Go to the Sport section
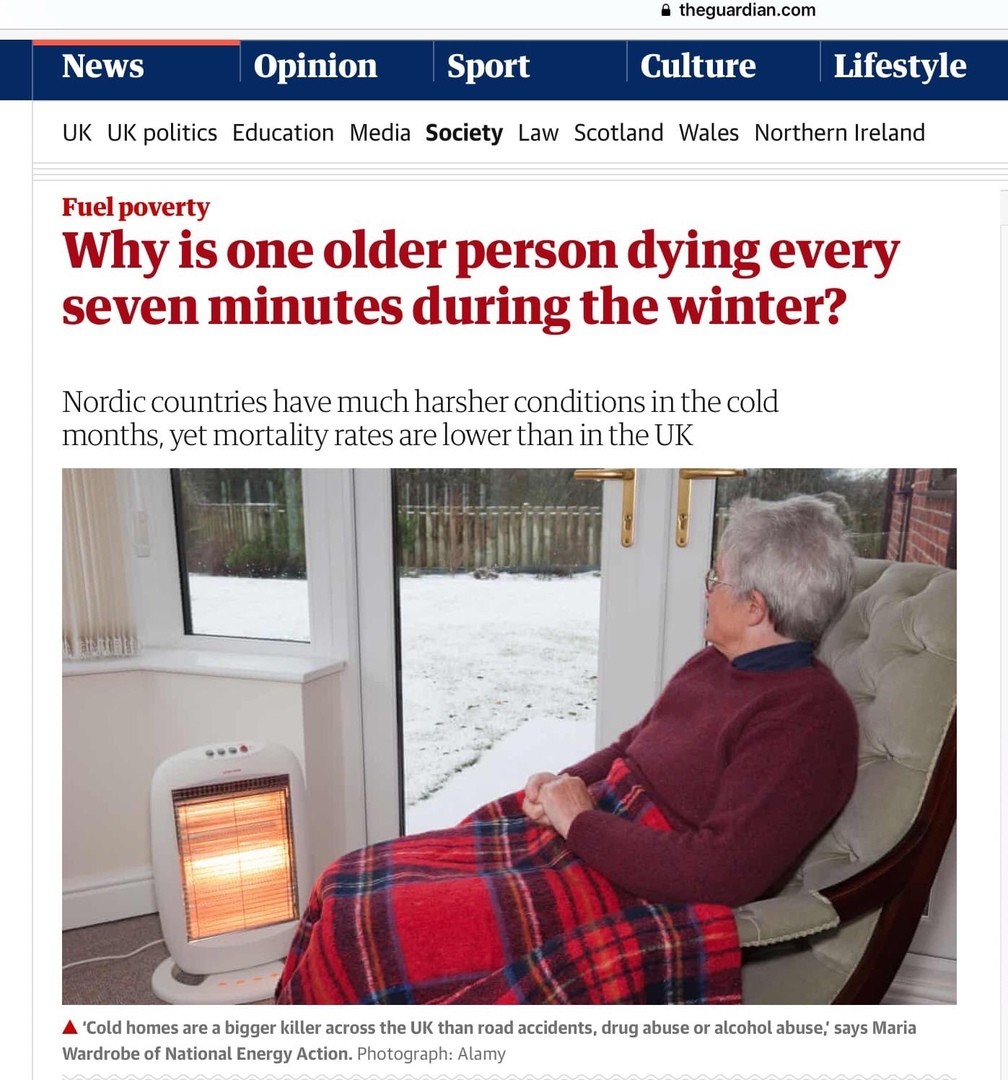 pyautogui.click(x=488, y=67)
